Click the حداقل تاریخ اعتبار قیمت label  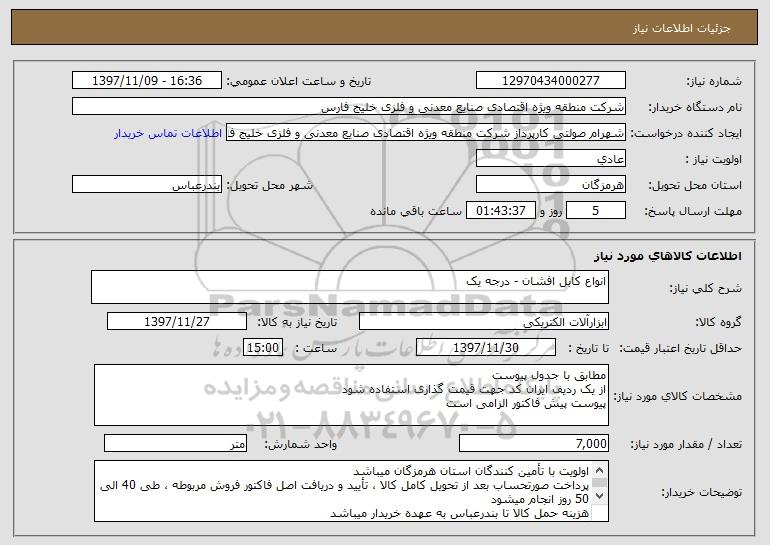click(x=680, y=349)
